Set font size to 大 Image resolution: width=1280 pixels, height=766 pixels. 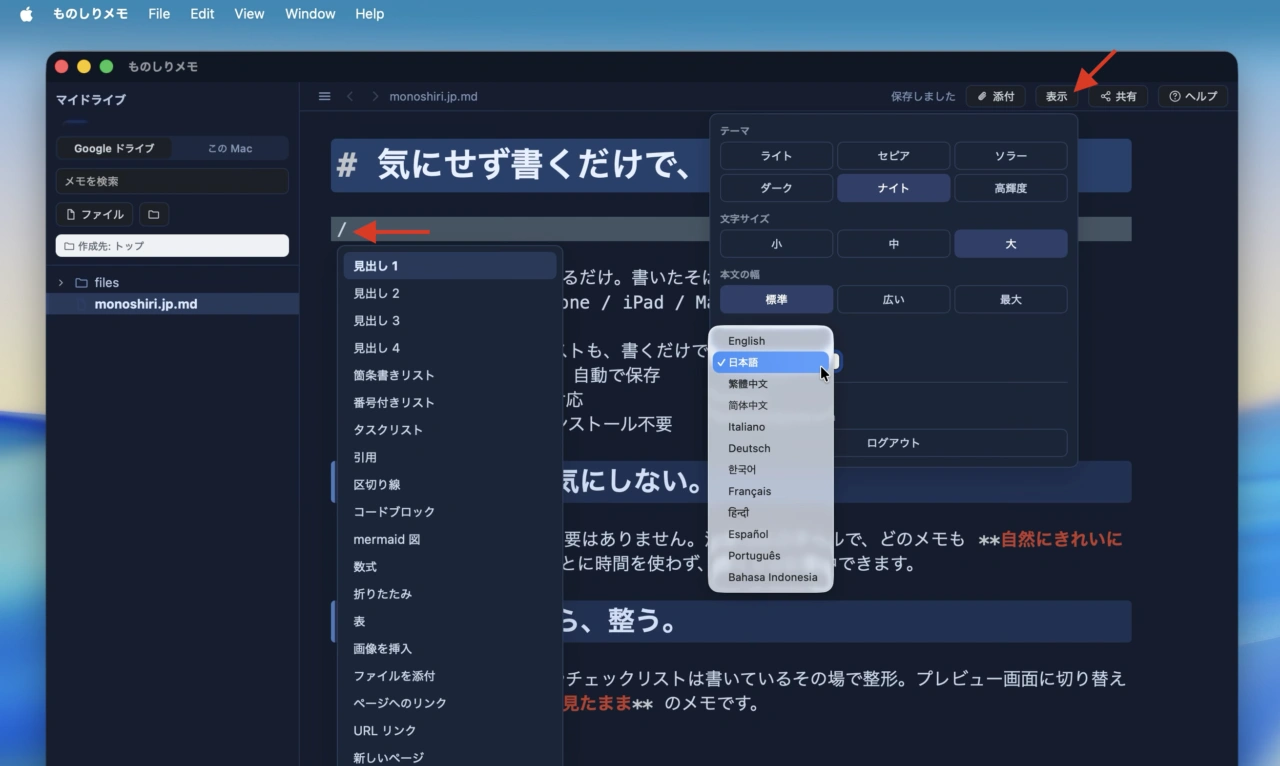[1010, 244]
